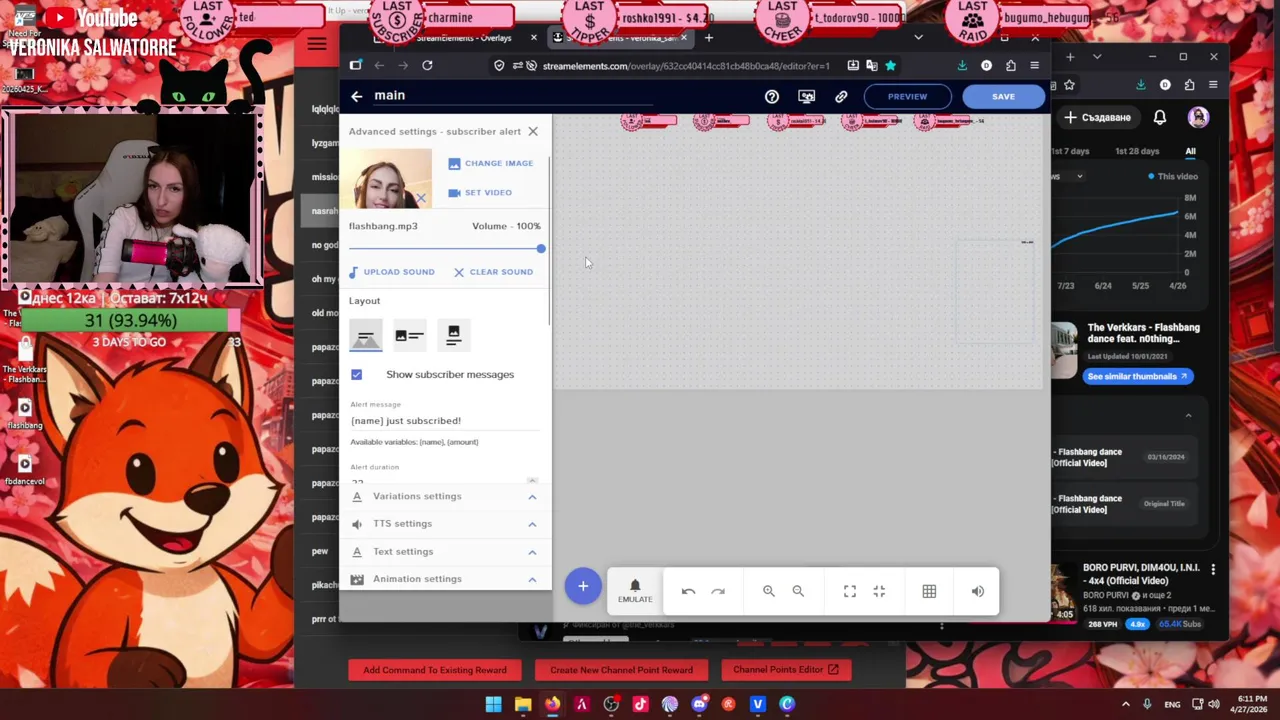
Task: Expand Variations settings section
Action: [445, 496]
